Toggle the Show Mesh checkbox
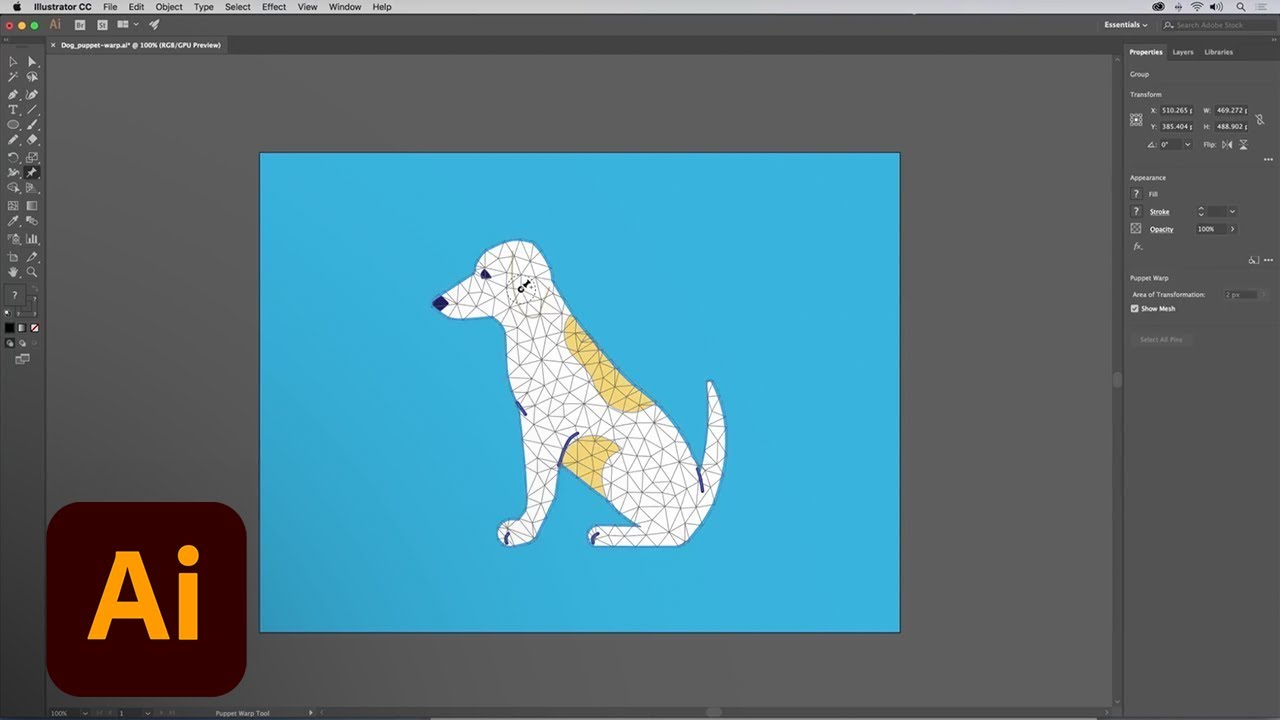The width and height of the screenshot is (1280, 720). [x=1135, y=308]
